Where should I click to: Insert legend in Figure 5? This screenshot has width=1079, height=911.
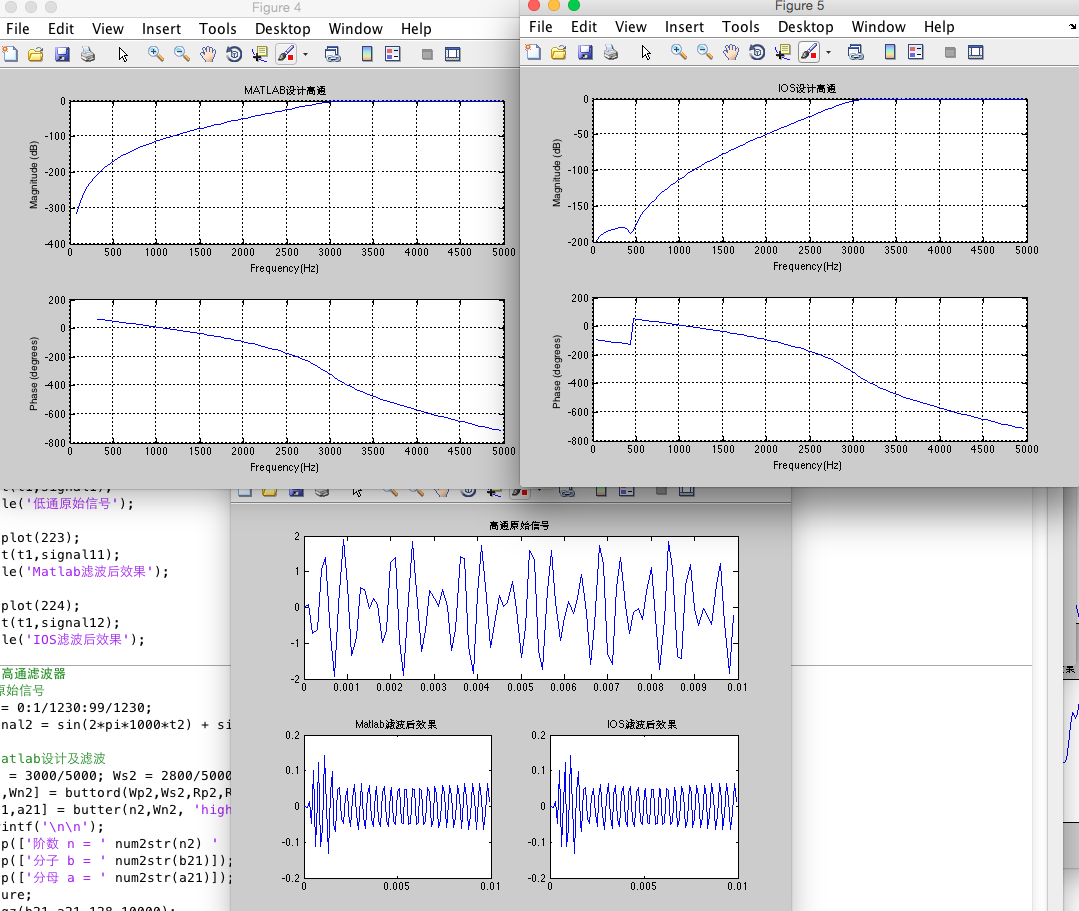(x=916, y=52)
